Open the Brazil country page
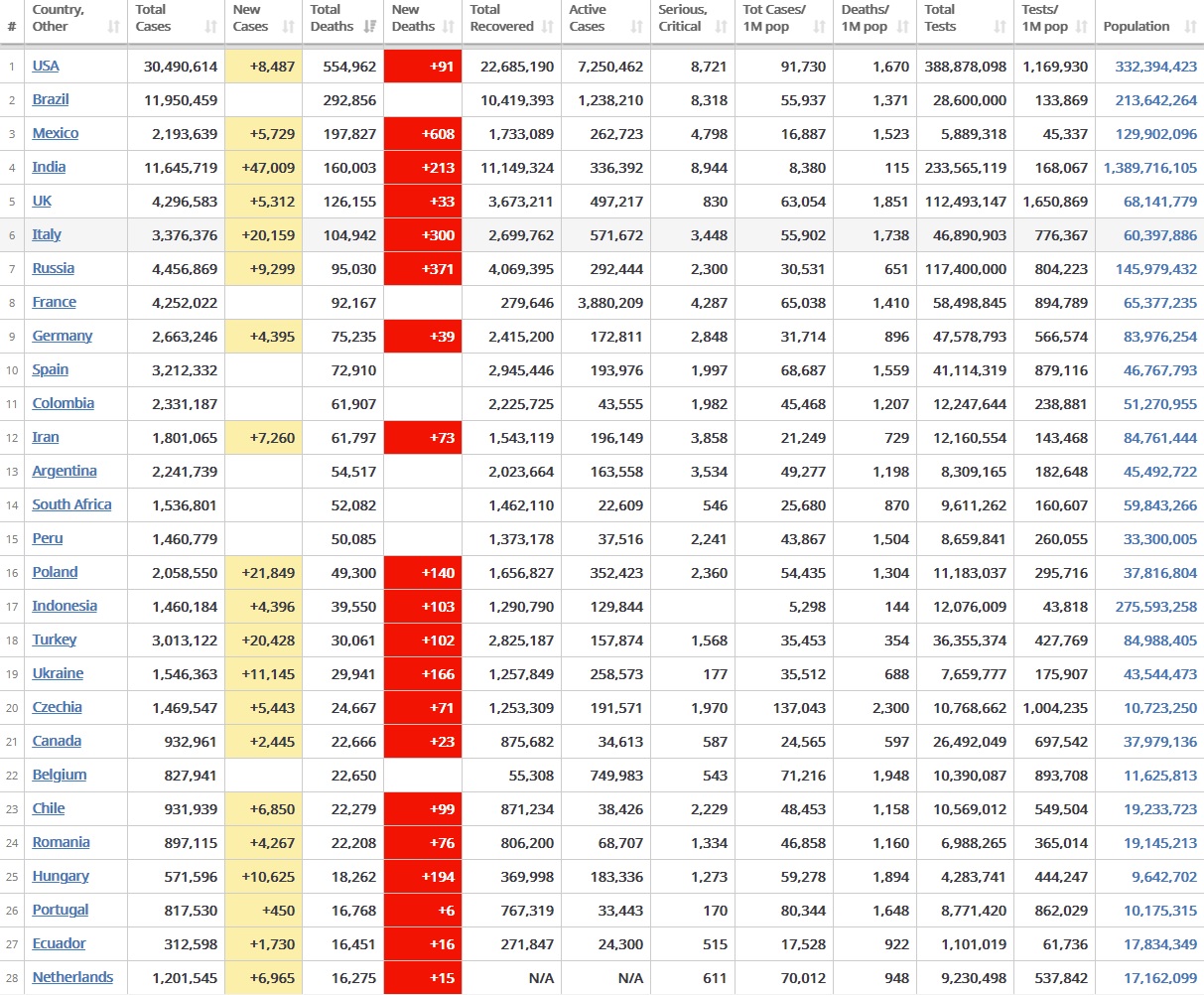 point(51,99)
